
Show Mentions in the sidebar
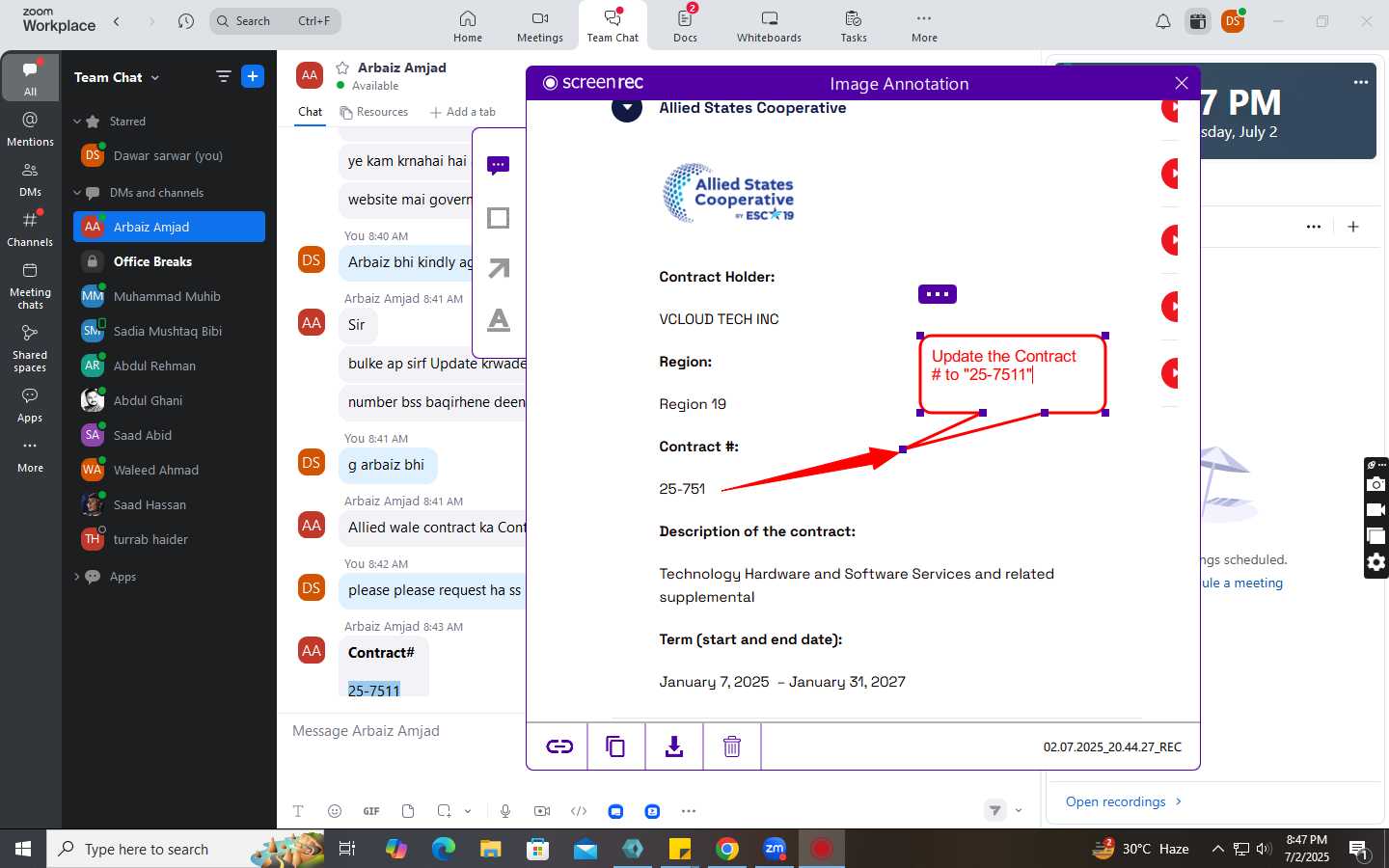[30, 129]
